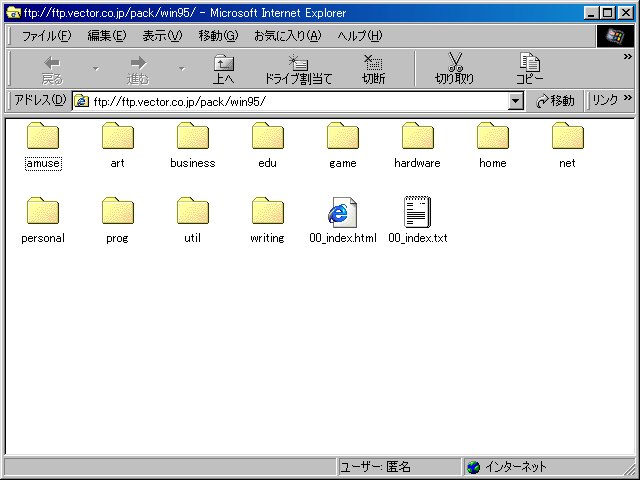Click the page icon in address bar
This screenshot has width=640, height=480.
coord(81,101)
